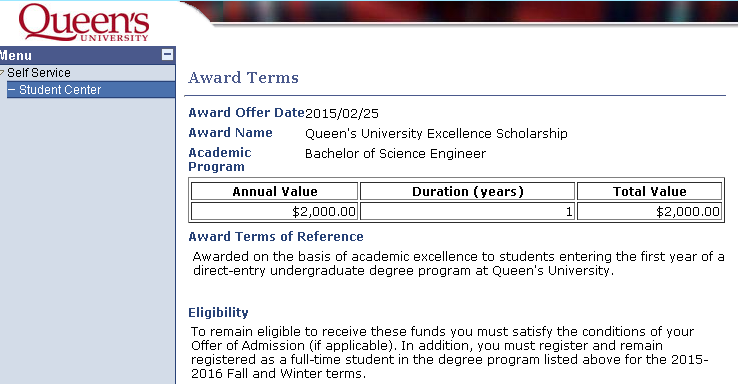Click the Queen's University logo
The height and width of the screenshot is (384, 738).
tap(84, 23)
